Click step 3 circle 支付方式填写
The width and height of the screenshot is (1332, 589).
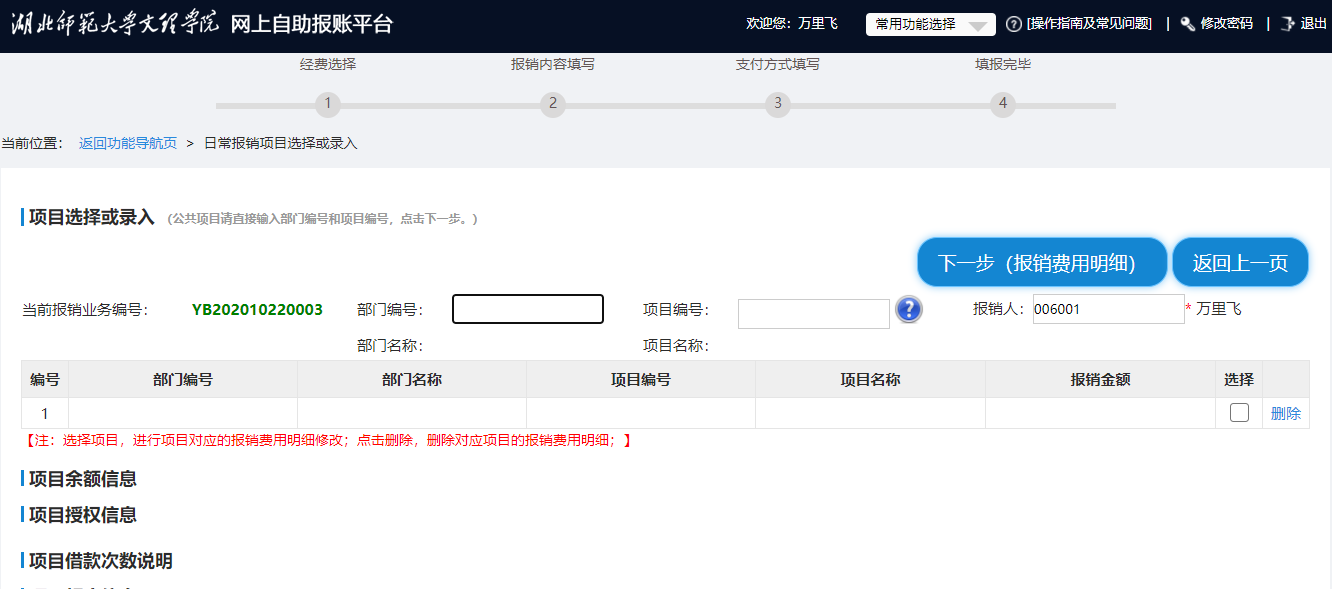tap(778, 104)
